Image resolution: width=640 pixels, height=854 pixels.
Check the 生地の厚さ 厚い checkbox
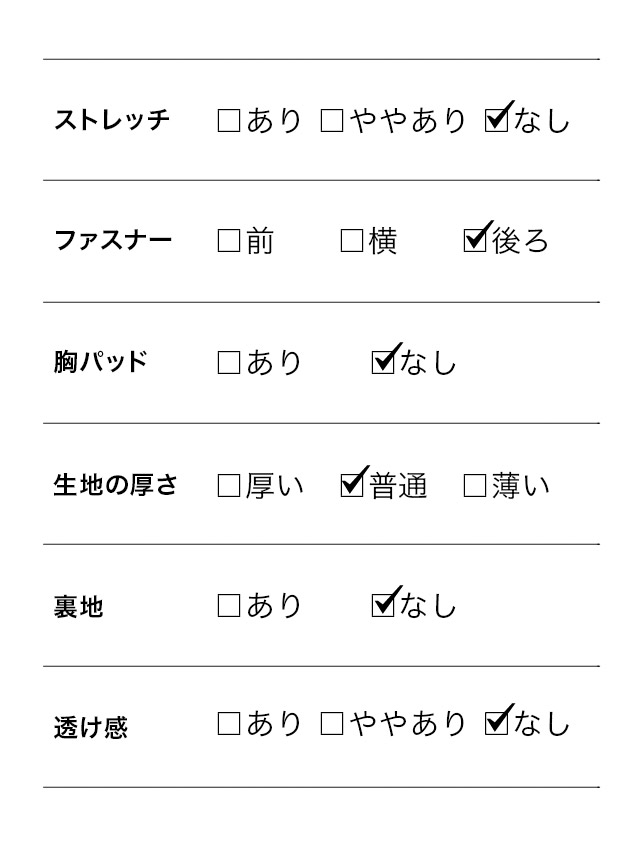point(229,486)
